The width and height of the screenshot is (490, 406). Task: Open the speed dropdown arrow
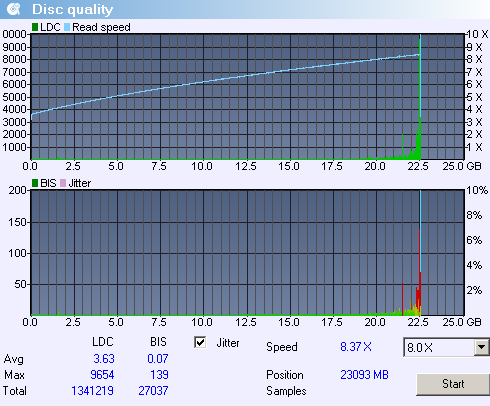481,347
